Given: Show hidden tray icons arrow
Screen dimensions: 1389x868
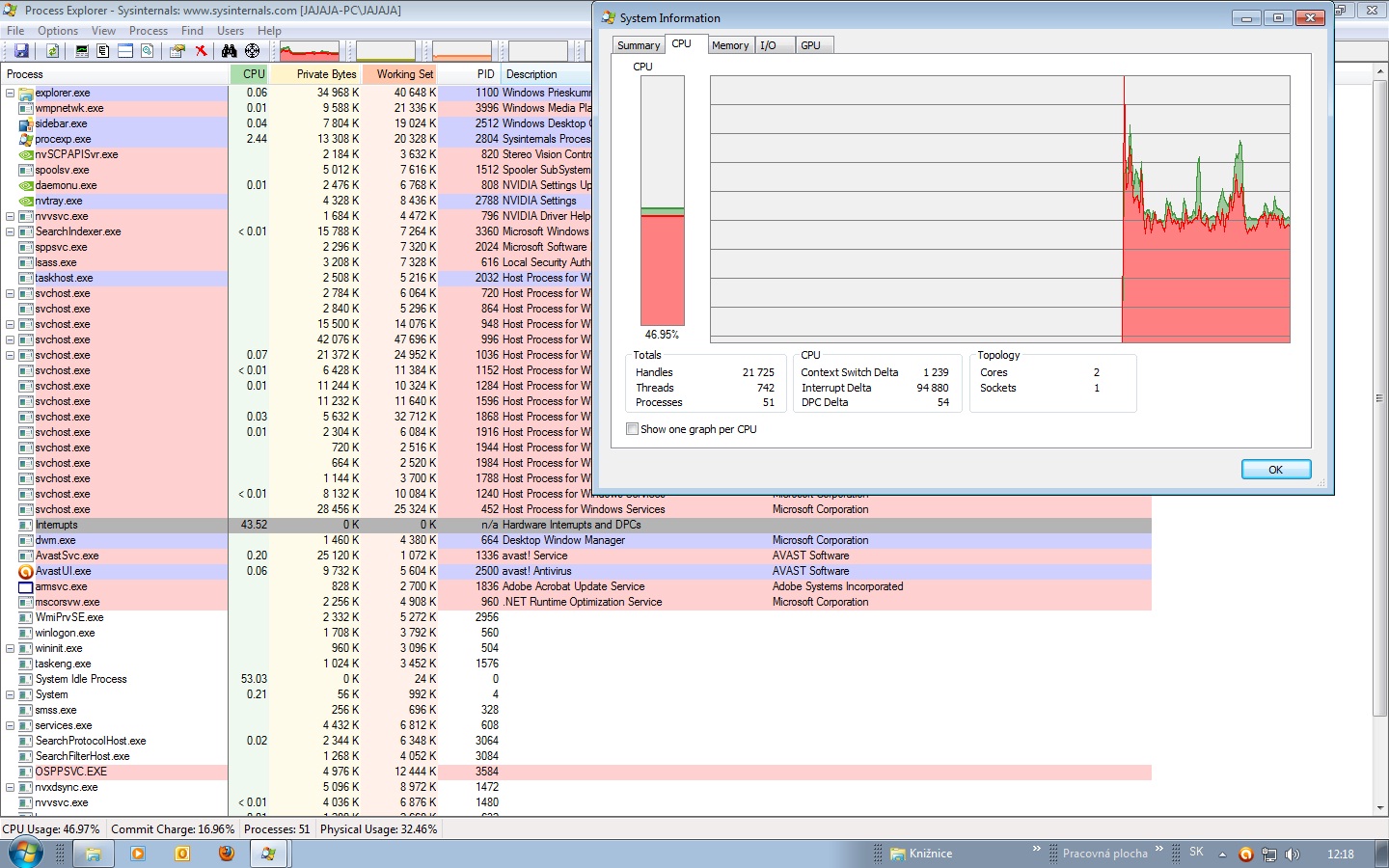Looking at the screenshot, I should coord(1222,854).
